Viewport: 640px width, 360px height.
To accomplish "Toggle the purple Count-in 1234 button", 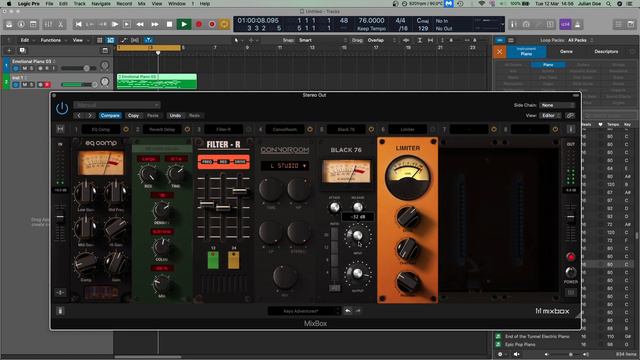I will click(565, 24).
